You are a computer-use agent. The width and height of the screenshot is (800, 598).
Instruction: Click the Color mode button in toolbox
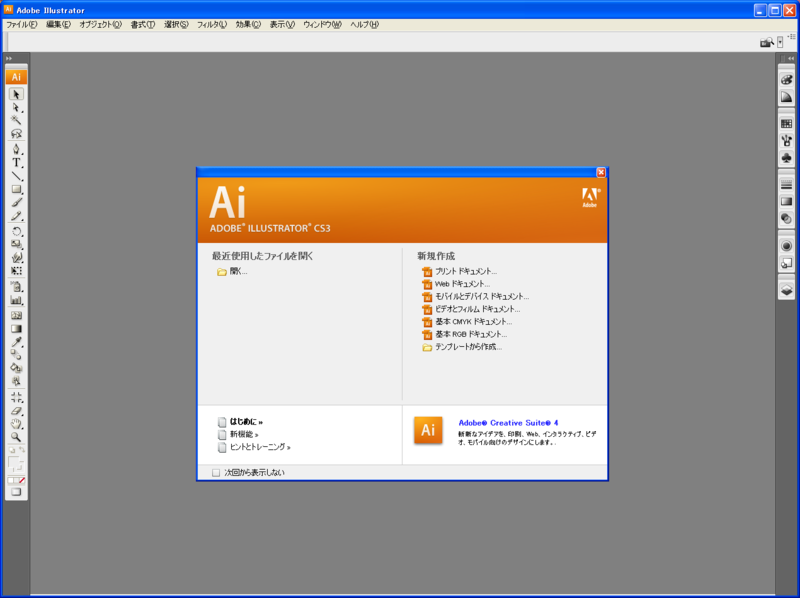click(11, 481)
